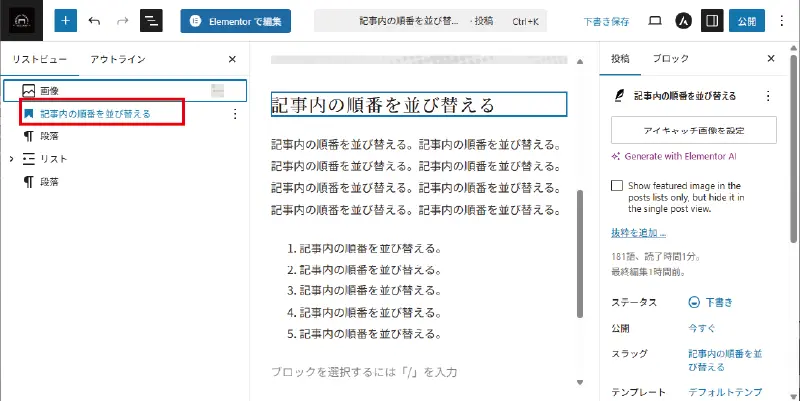Click the image thumbnail in list view row
The image size is (800, 401).
tap(218, 91)
